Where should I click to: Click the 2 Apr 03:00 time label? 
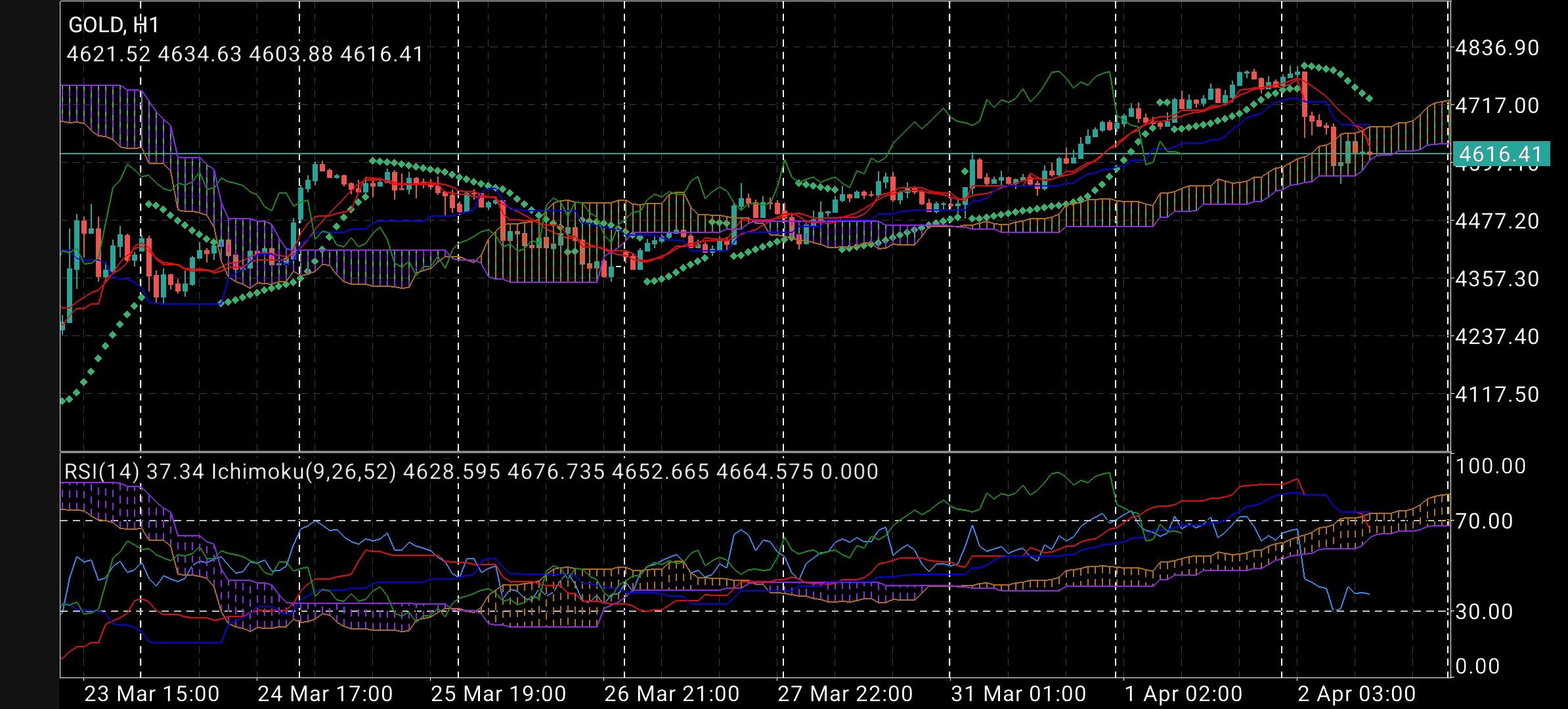[1357, 694]
